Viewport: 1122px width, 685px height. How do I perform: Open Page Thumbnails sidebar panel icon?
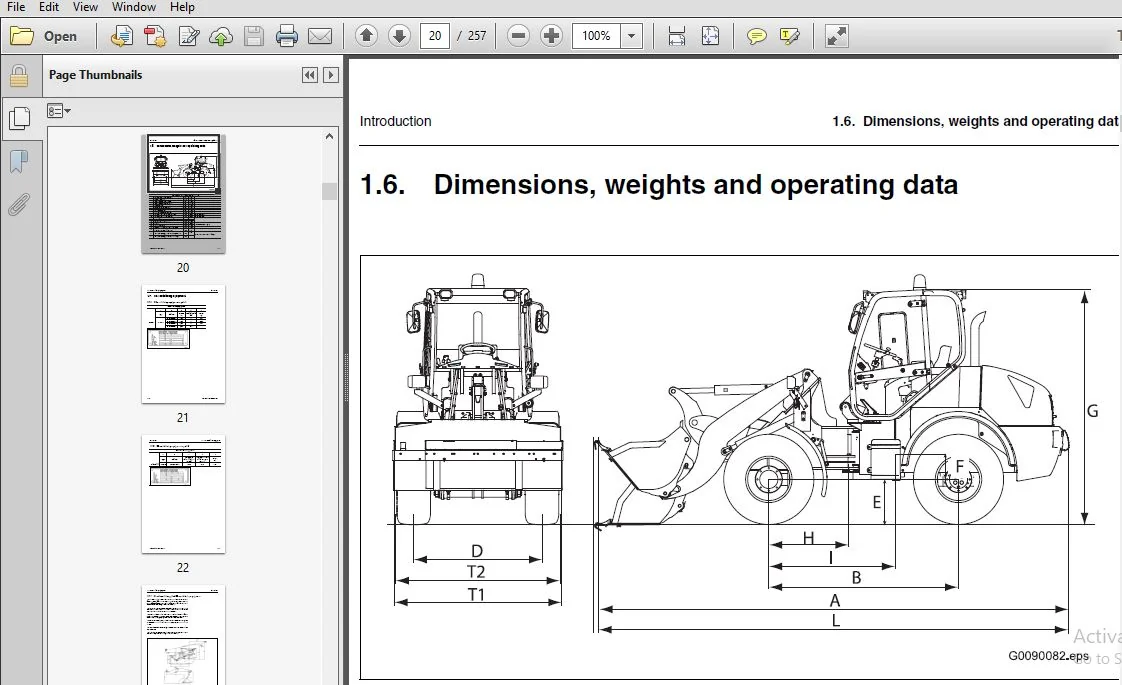19,118
